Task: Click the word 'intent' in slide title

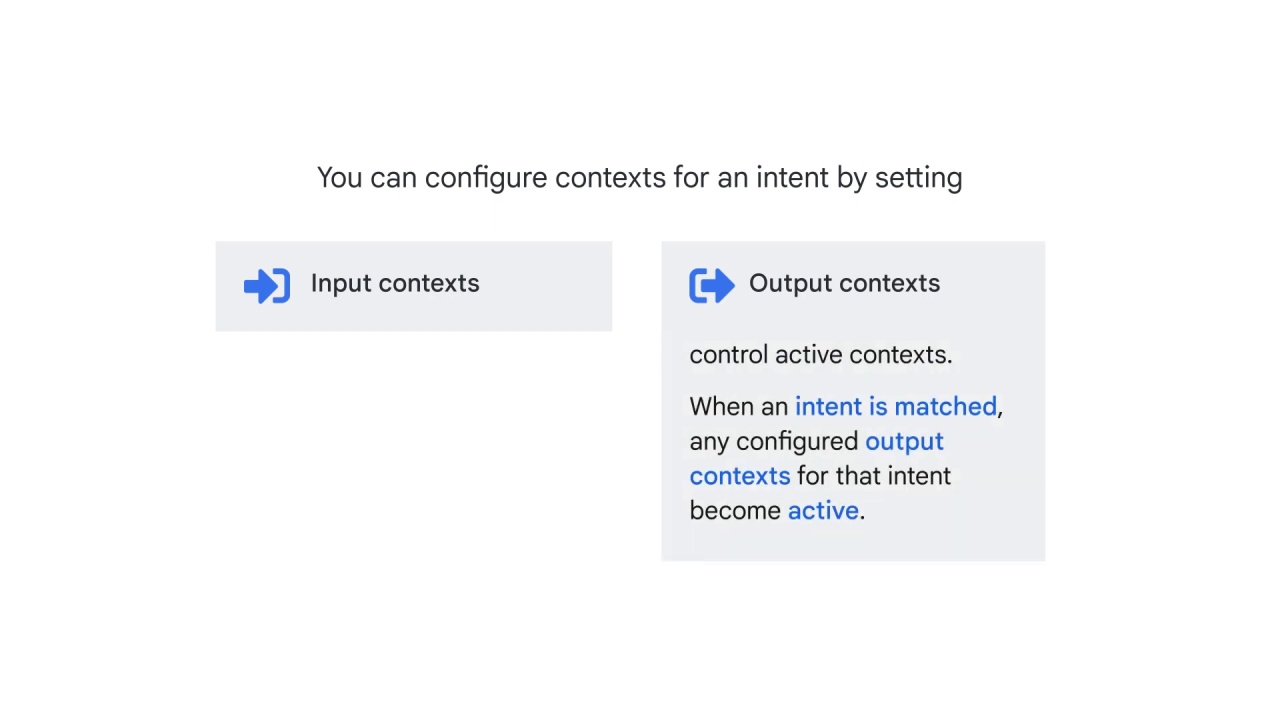Action: 792,178
